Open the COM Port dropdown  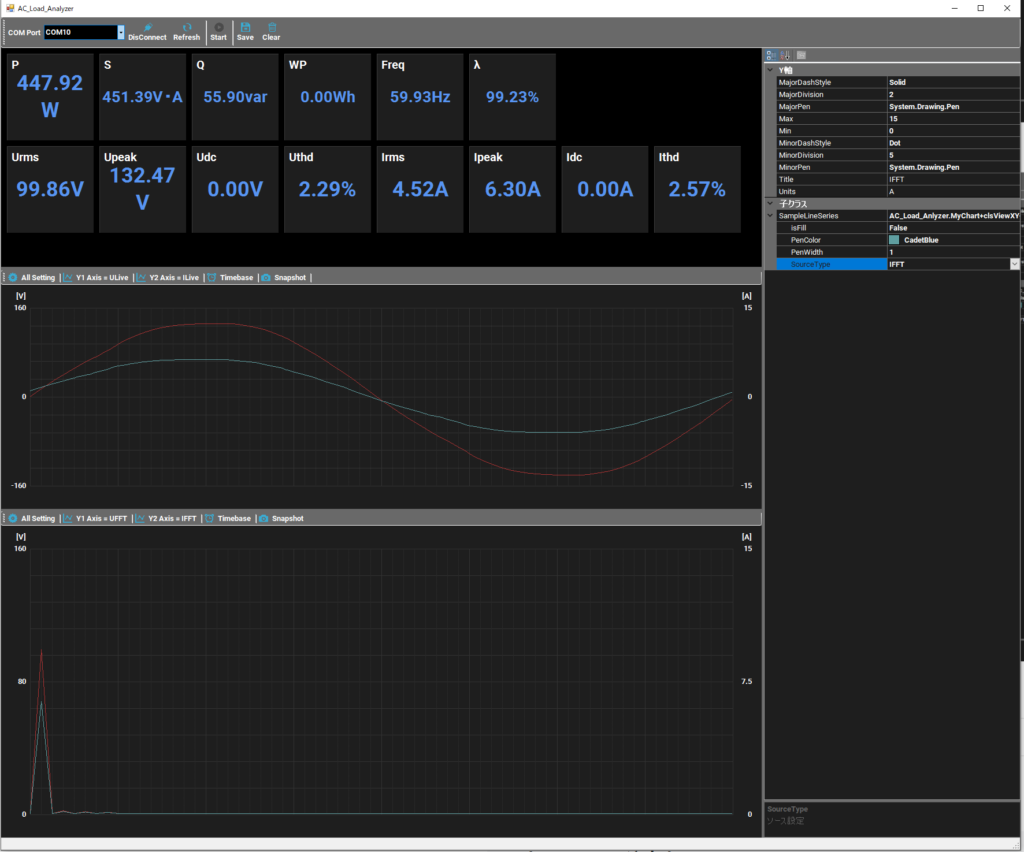[121, 32]
